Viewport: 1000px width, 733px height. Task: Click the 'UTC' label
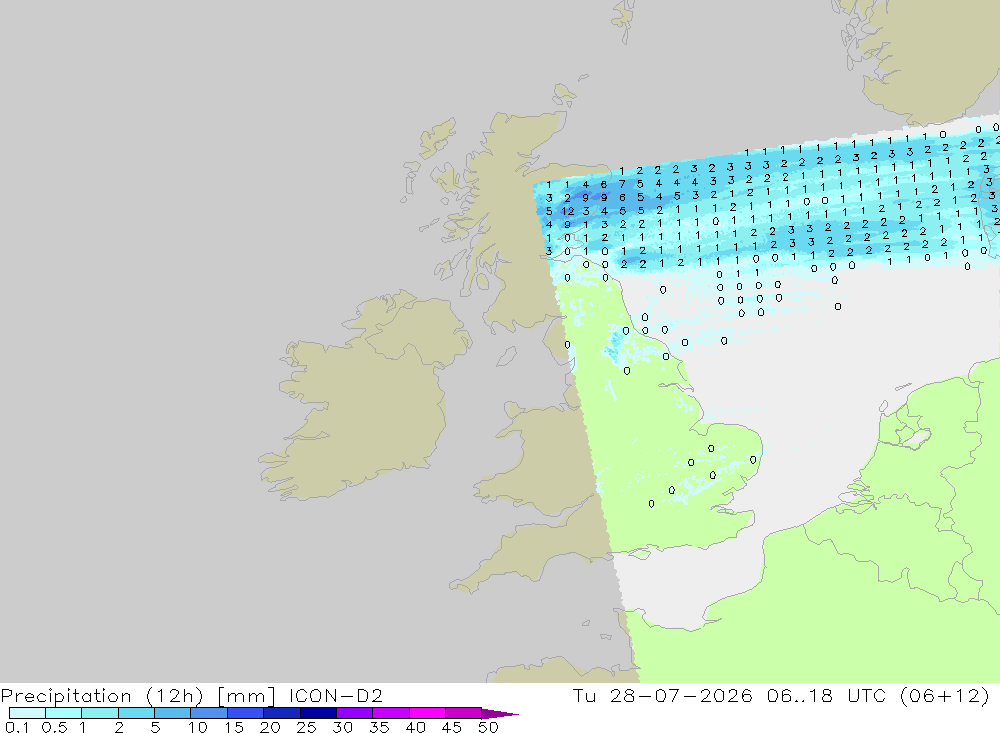pos(866,695)
